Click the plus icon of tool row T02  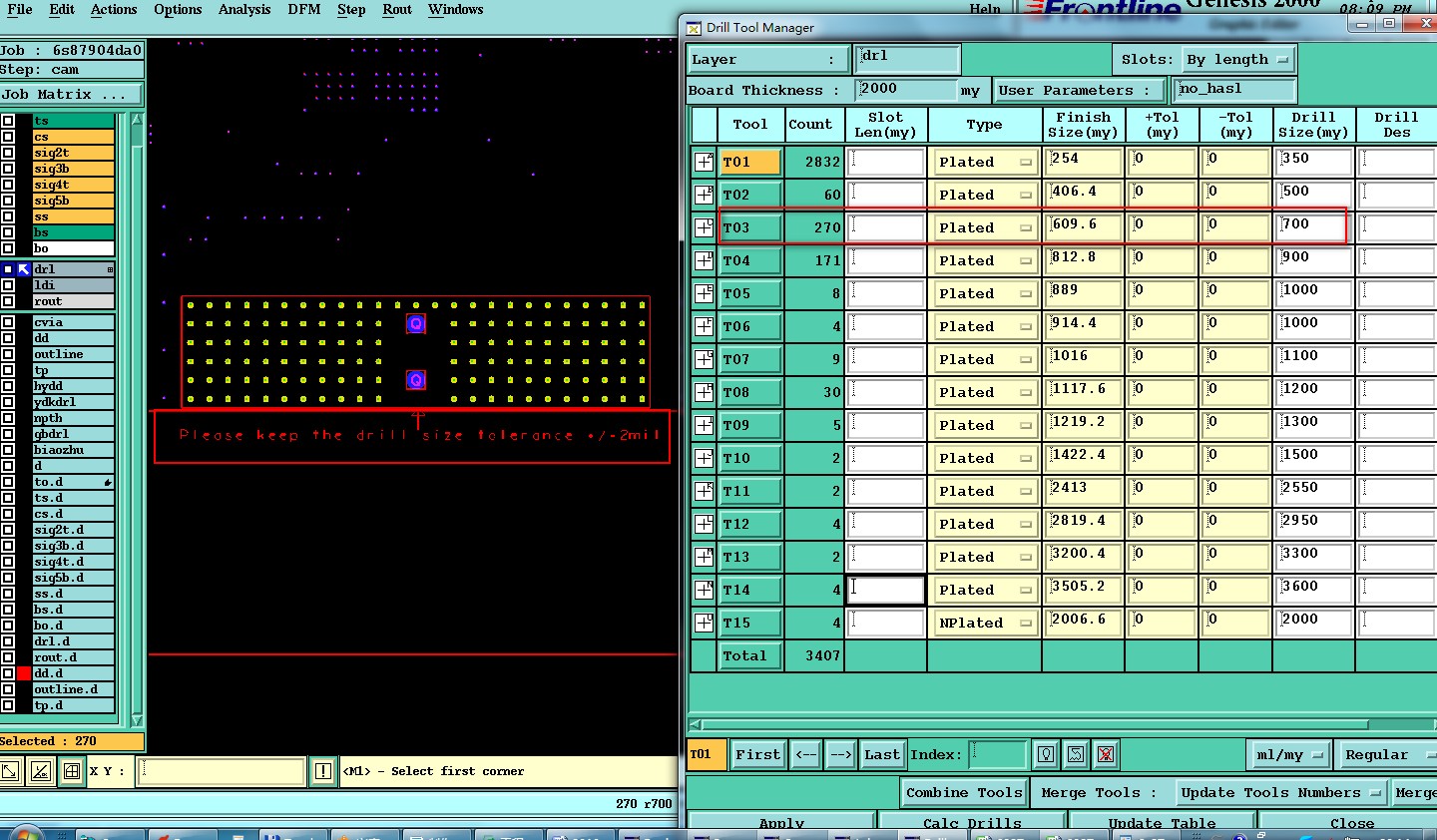(704, 195)
